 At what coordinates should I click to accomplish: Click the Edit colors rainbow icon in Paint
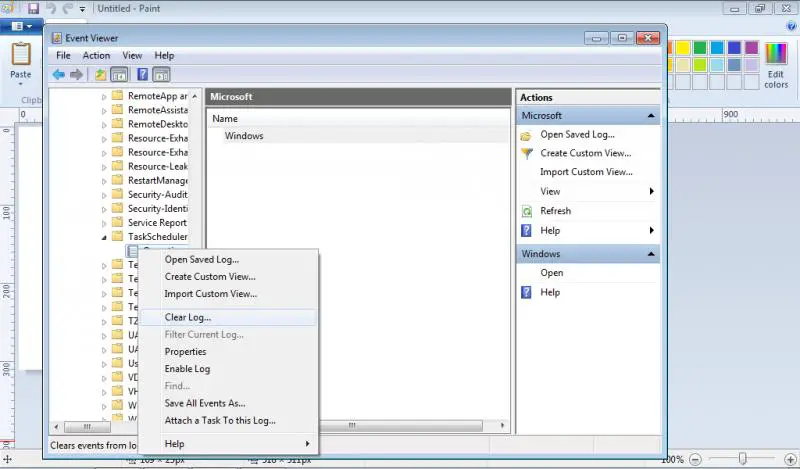pyautogui.click(x=776, y=54)
